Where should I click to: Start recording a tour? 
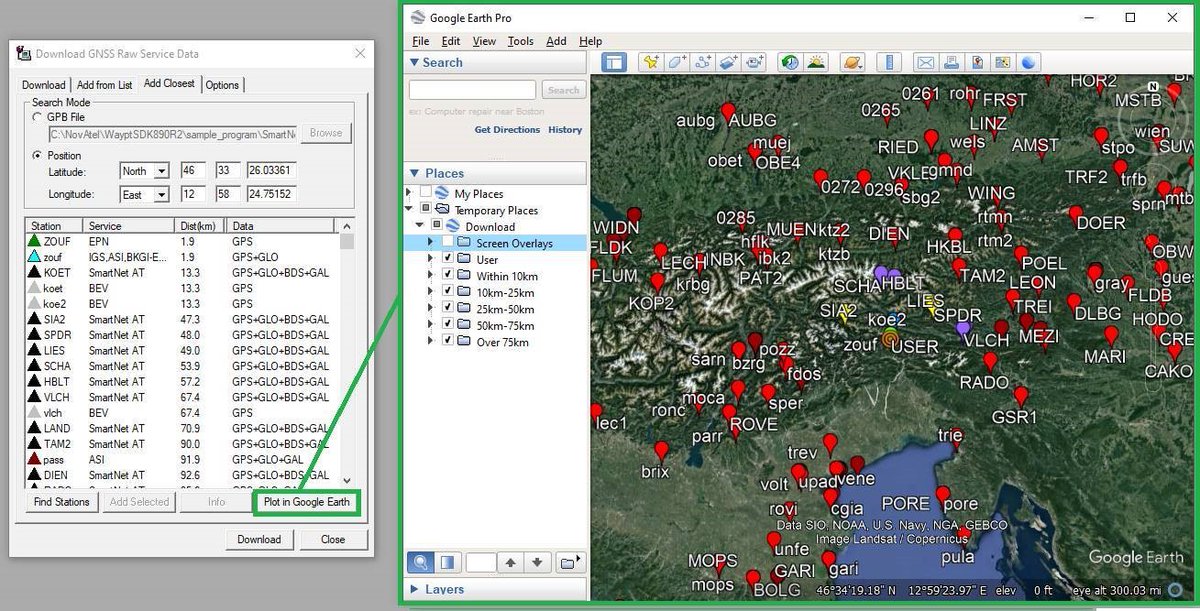754,61
